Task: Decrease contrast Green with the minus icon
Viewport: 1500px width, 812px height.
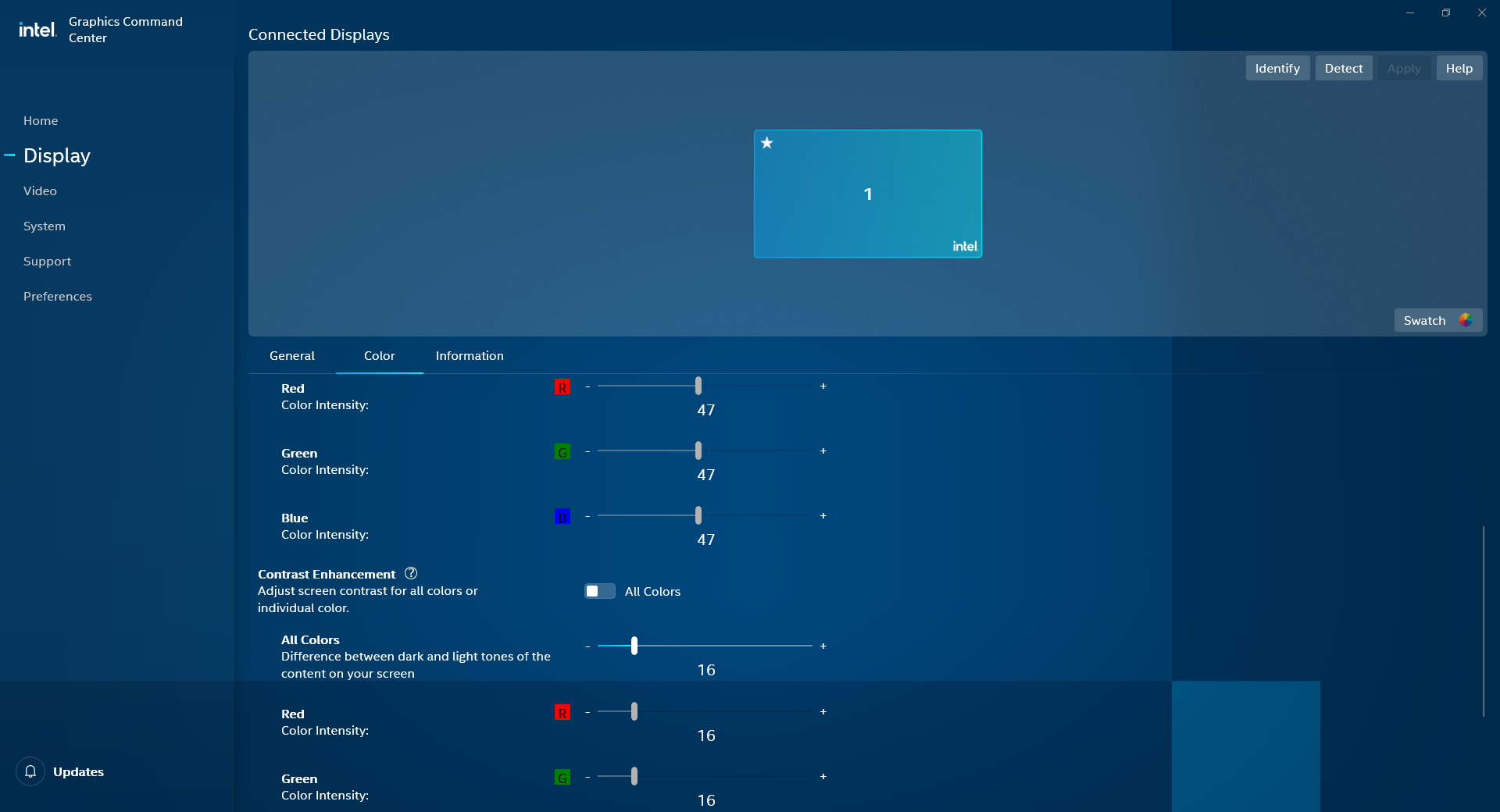Action: 587,777
